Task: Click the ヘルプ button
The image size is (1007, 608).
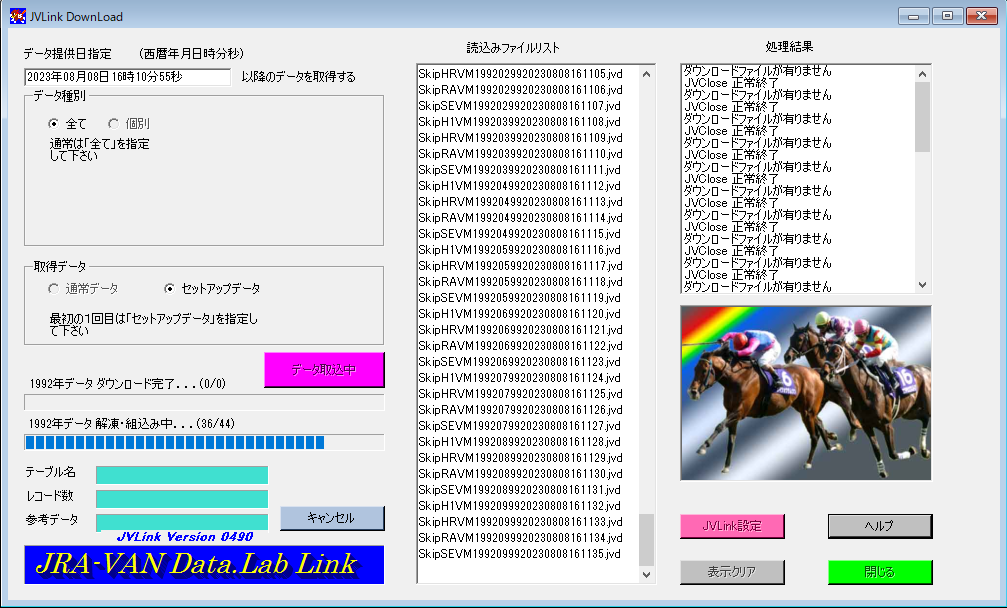Action: [880, 526]
